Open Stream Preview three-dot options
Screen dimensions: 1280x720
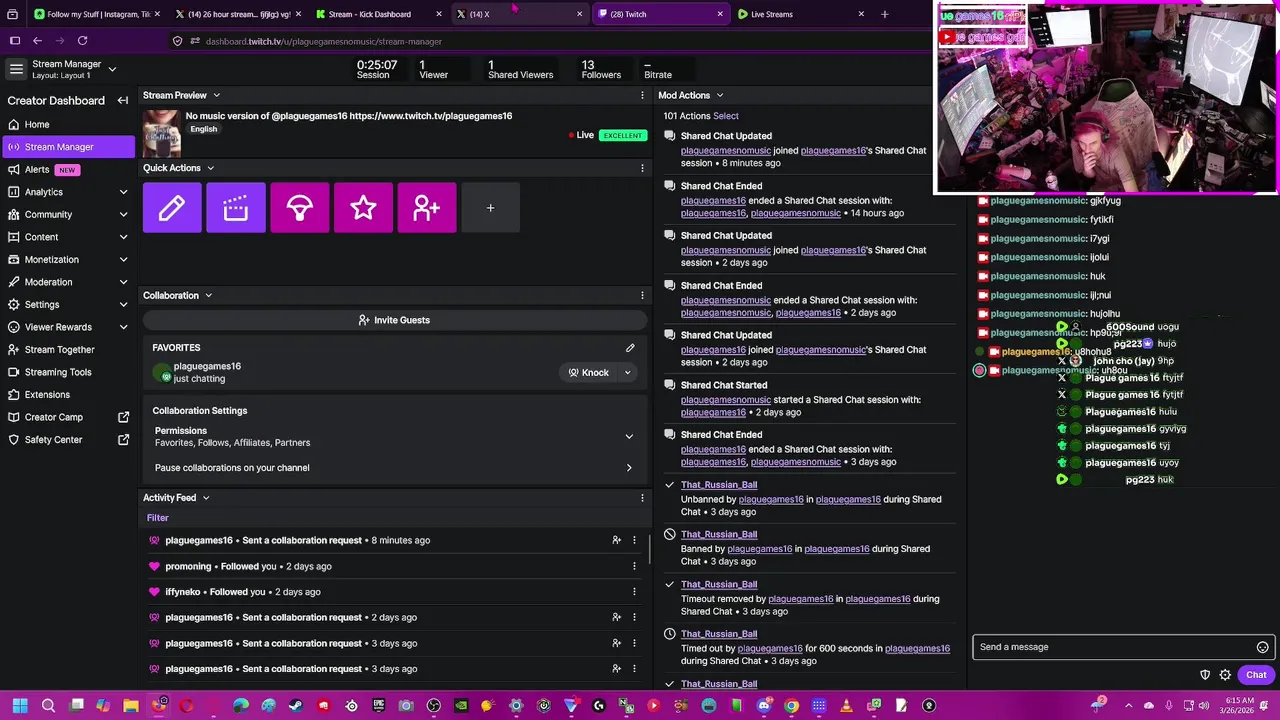(x=642, y=95)
